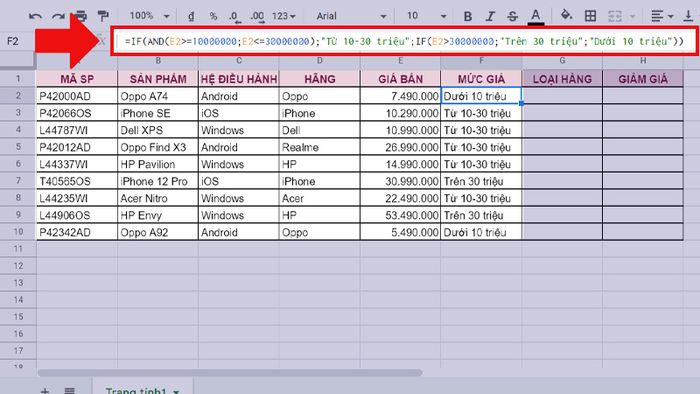Open the text color picker

point(536,16)
